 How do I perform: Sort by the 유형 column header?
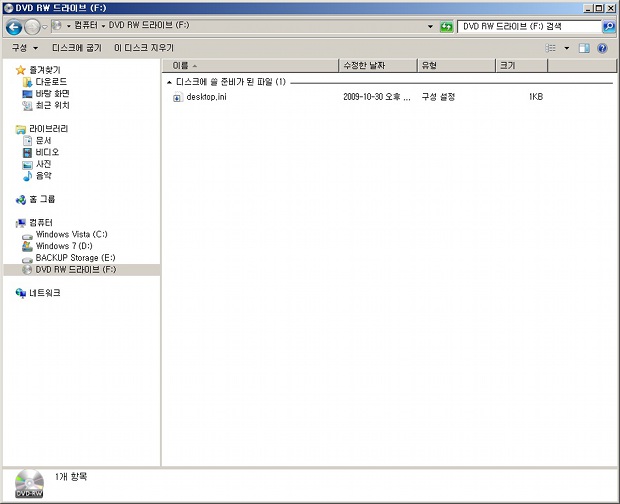click(x=456, y=66)
